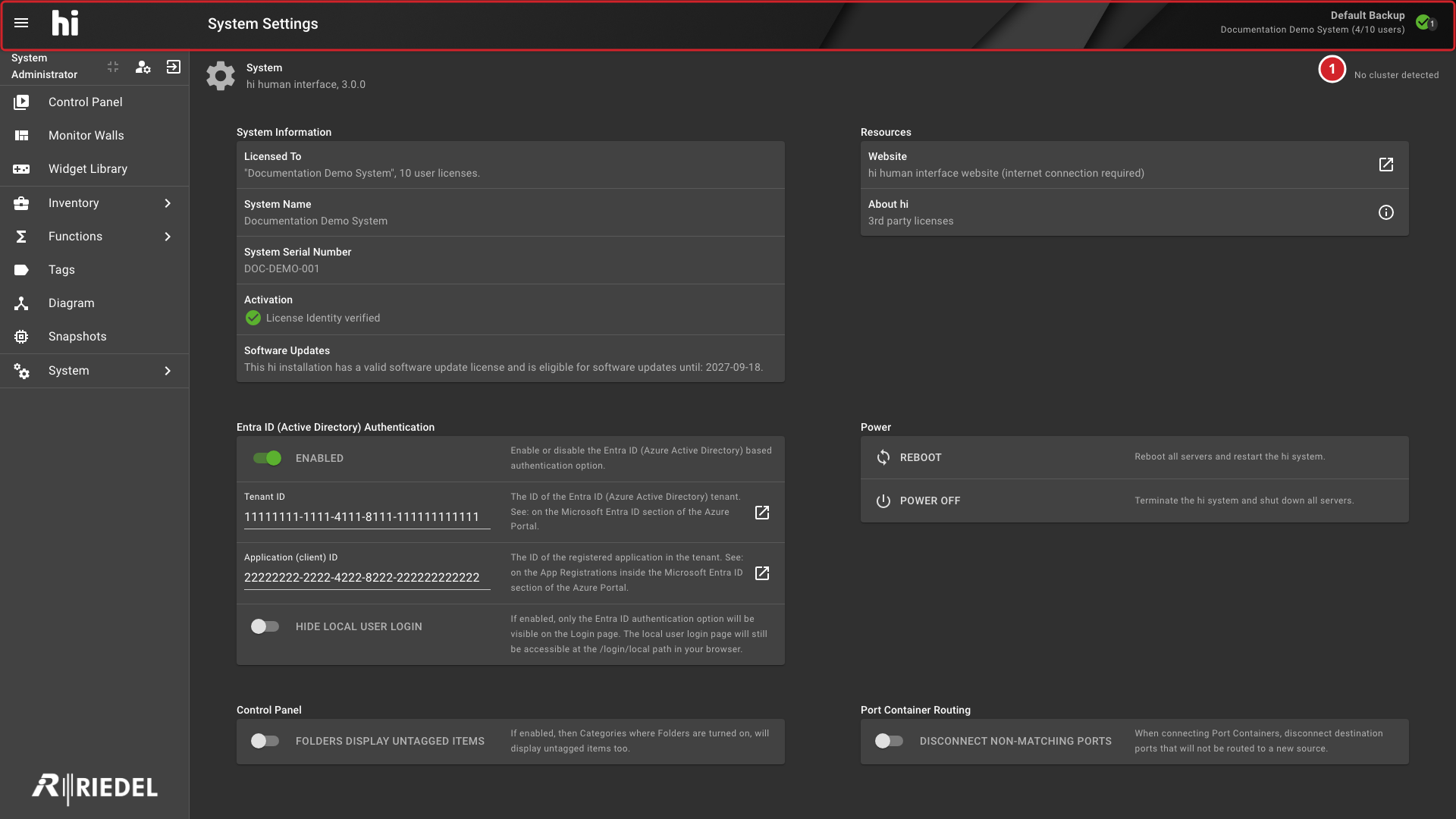Image resolution: width=1456 pixels, height=819 pixels.
Task: Open the user settings icon
Action: [143, 67]
